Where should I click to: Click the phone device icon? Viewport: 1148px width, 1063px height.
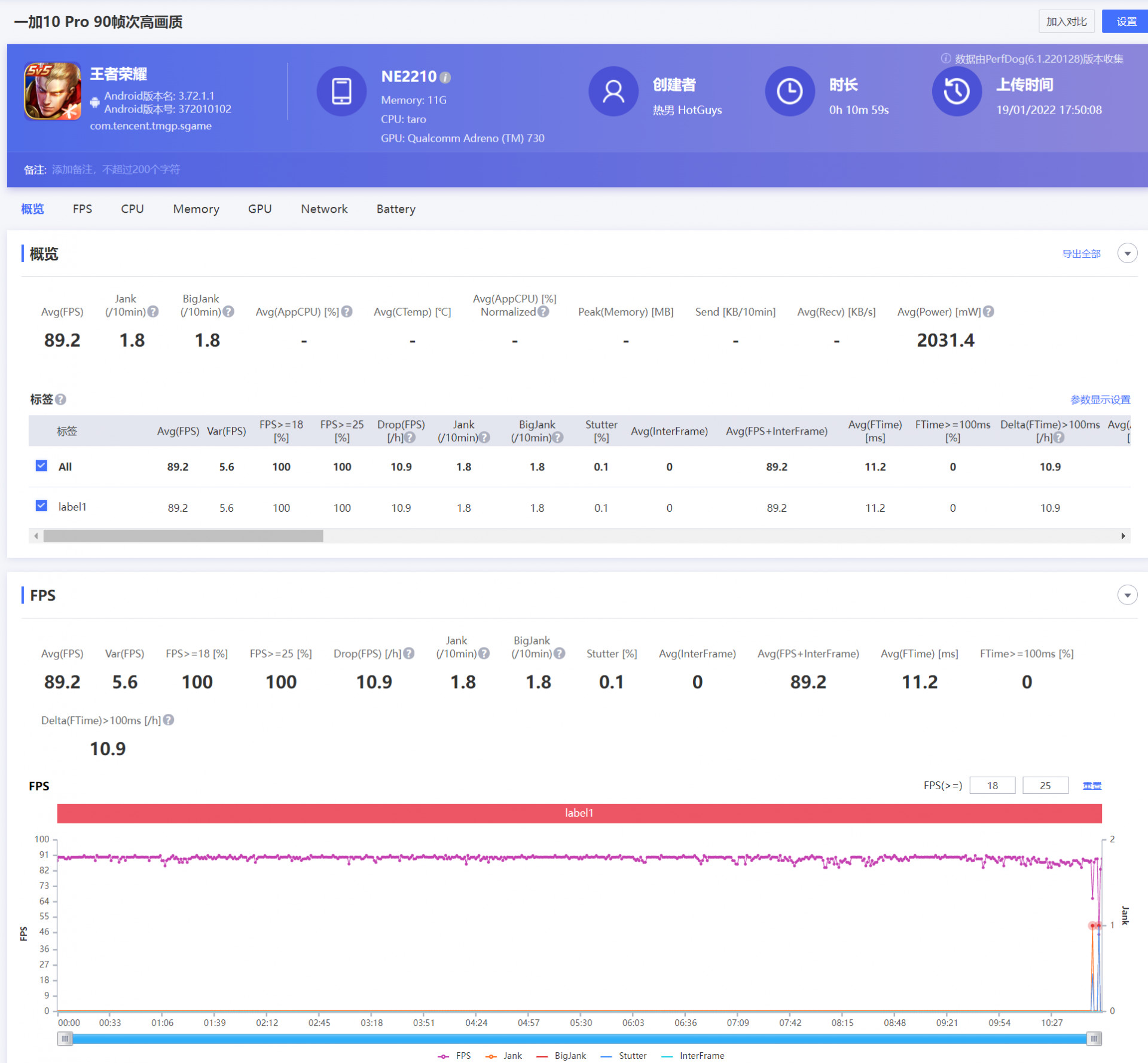[x=341, y=91]
